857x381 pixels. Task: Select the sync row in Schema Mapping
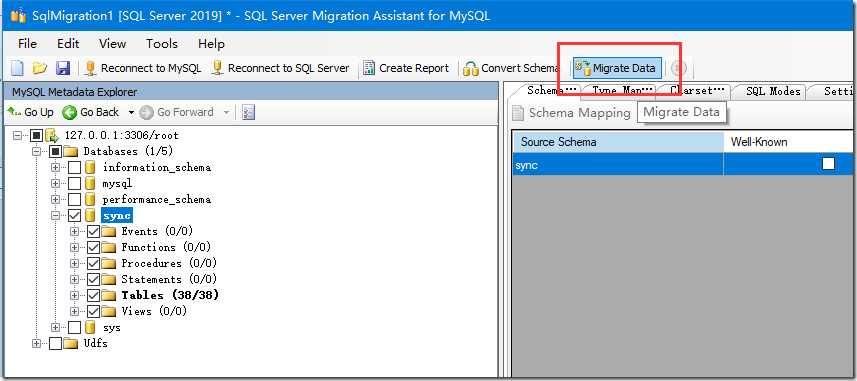pos(683,165)
